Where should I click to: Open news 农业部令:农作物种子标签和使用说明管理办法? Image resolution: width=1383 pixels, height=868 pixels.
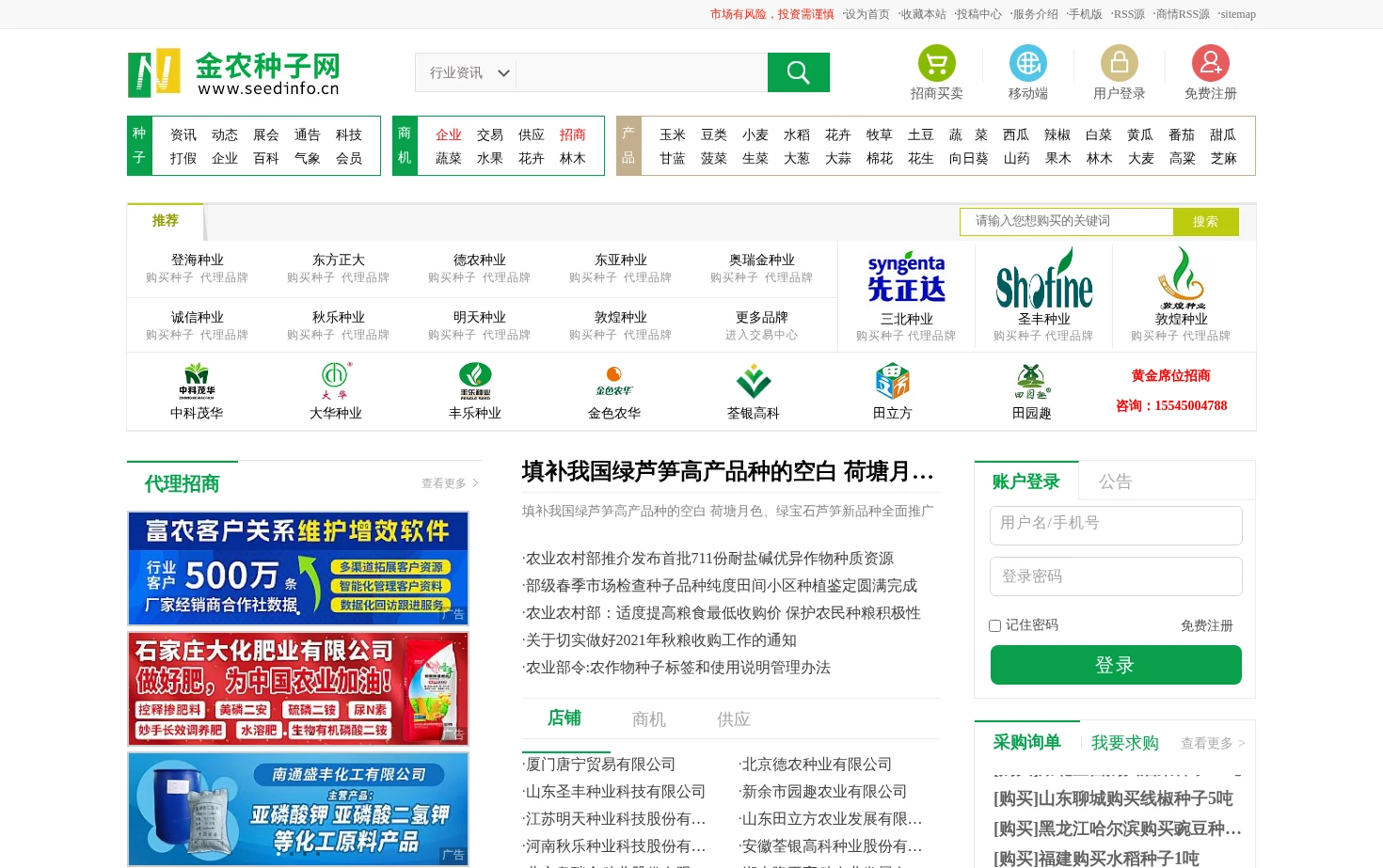(x=676, y=668)
